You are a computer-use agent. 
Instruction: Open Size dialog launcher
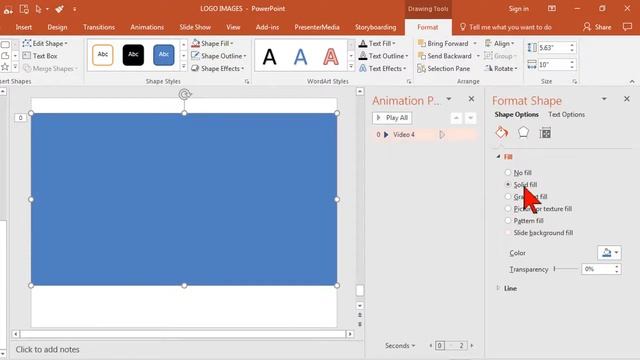click(x=575, y=82)
